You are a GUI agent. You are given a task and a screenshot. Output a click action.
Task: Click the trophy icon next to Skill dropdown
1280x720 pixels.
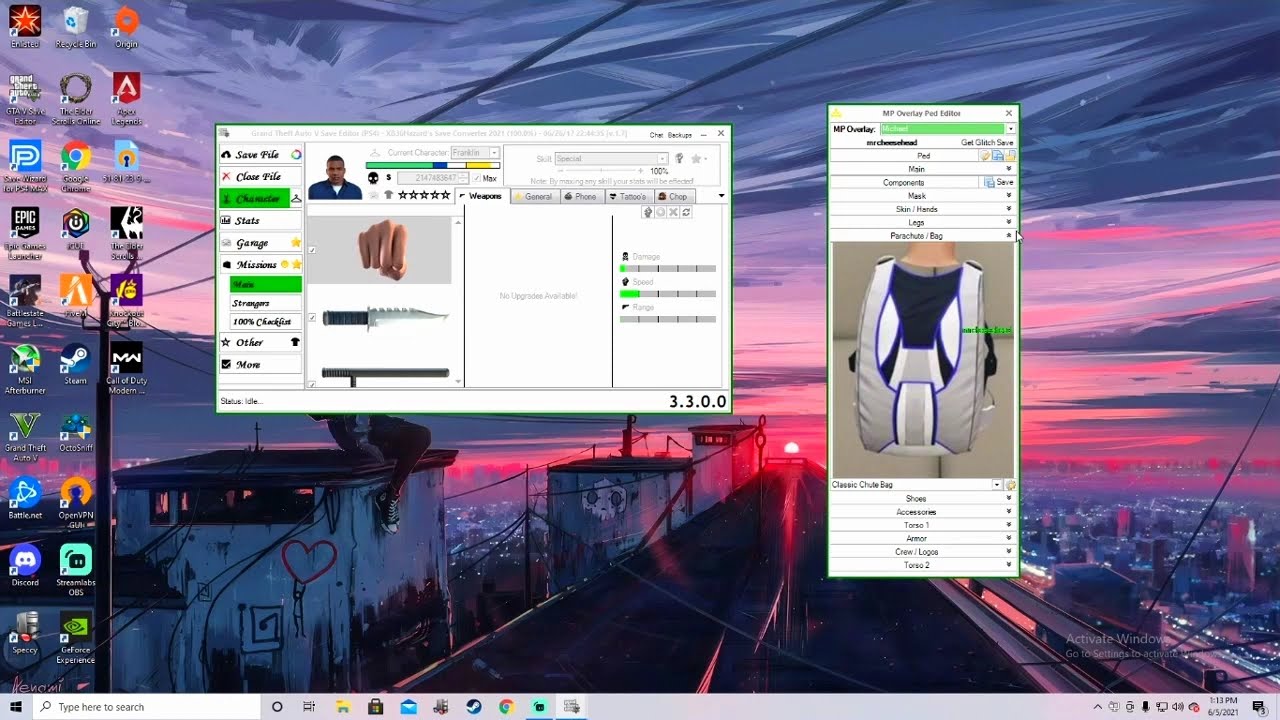[x=679, y=158]
